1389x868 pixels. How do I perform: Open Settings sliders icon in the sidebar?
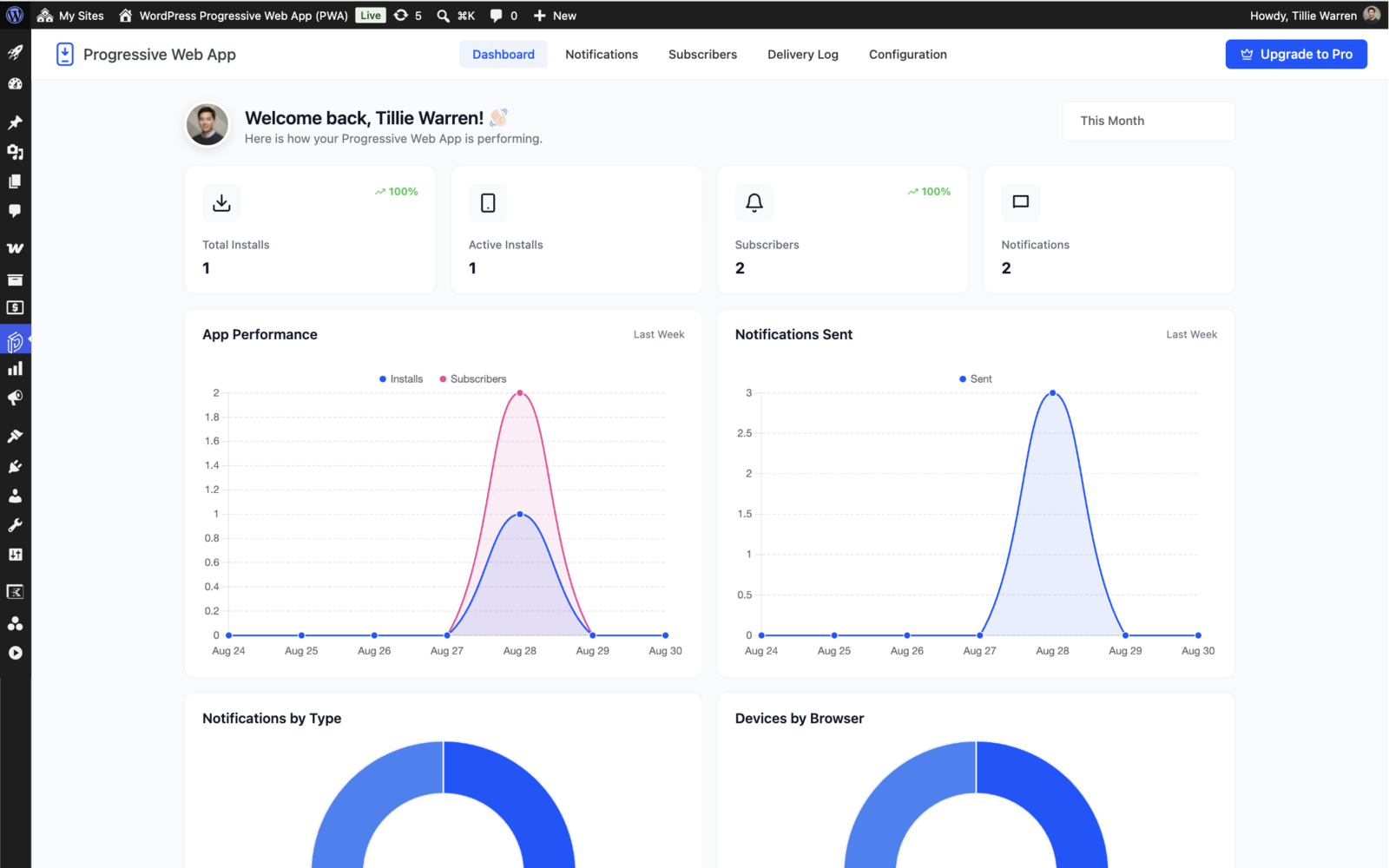(15, 555)
